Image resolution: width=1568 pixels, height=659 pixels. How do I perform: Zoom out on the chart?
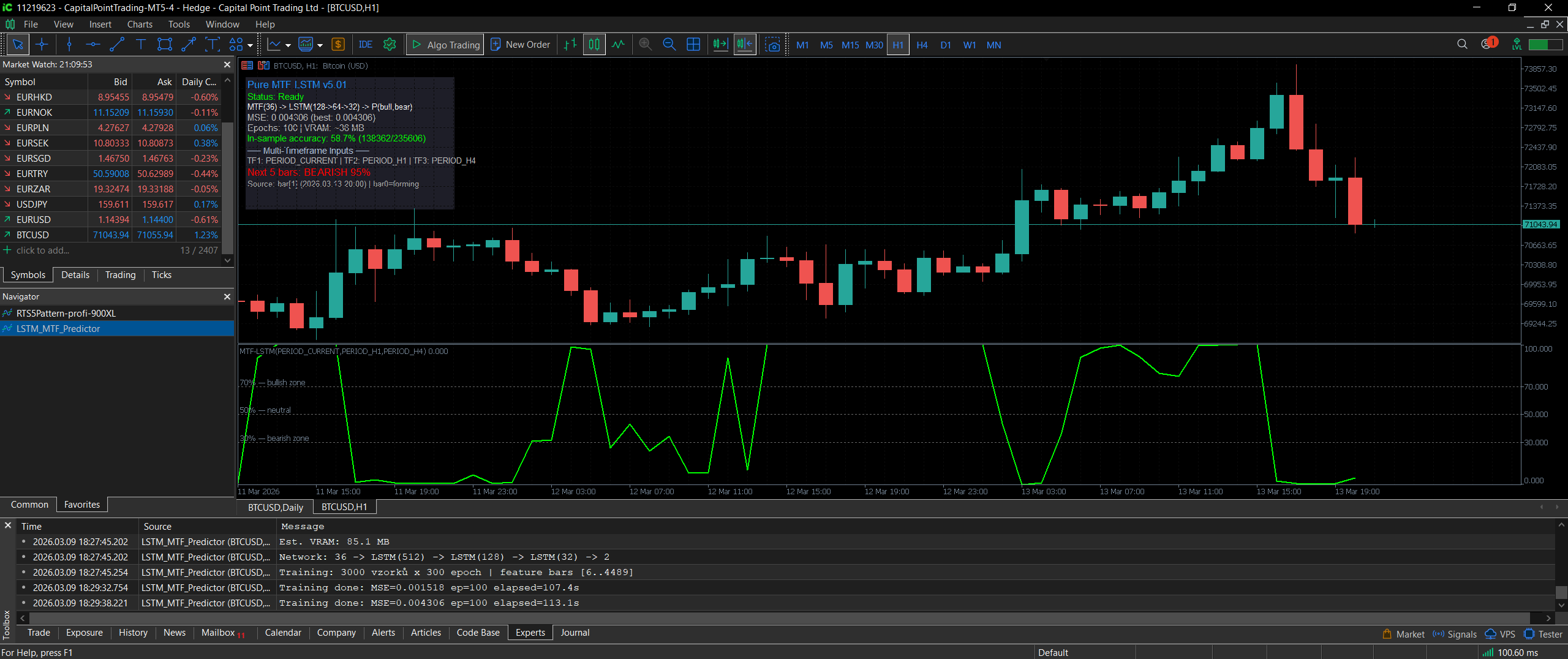click(x=669, y=44)
